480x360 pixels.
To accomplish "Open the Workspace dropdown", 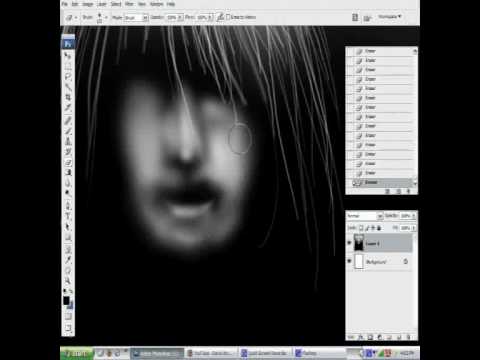I will coord(390,17).
